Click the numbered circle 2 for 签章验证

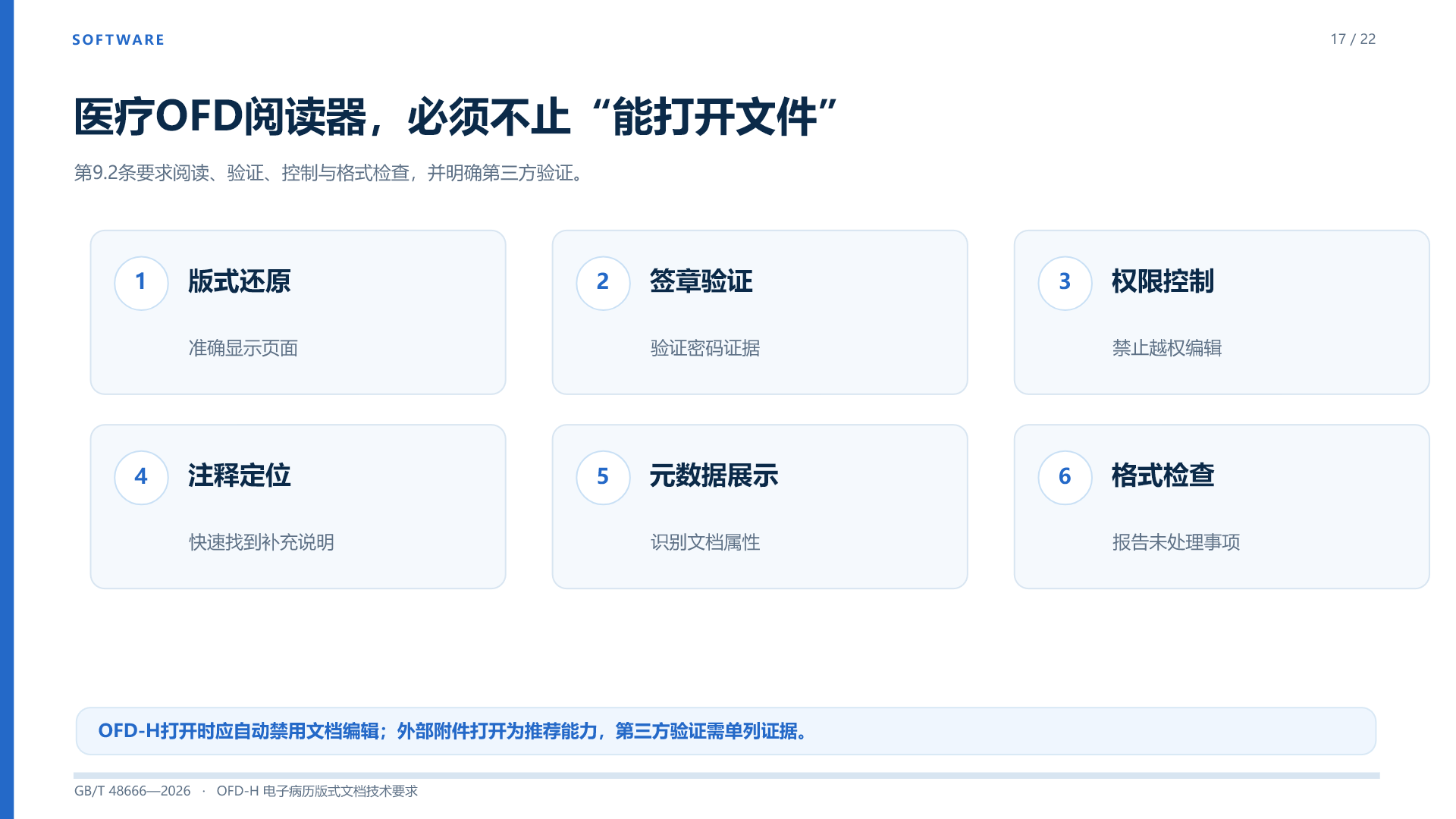click(x=603, y=283)
